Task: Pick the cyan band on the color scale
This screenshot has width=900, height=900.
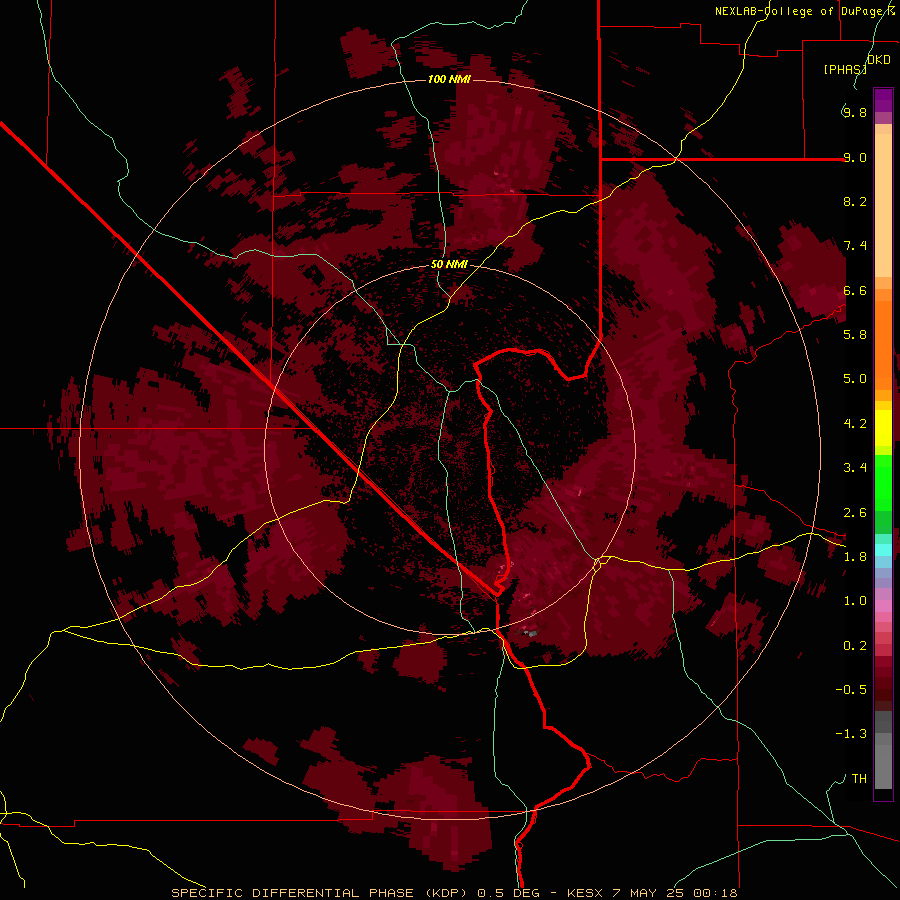Action: click(883, 549)
